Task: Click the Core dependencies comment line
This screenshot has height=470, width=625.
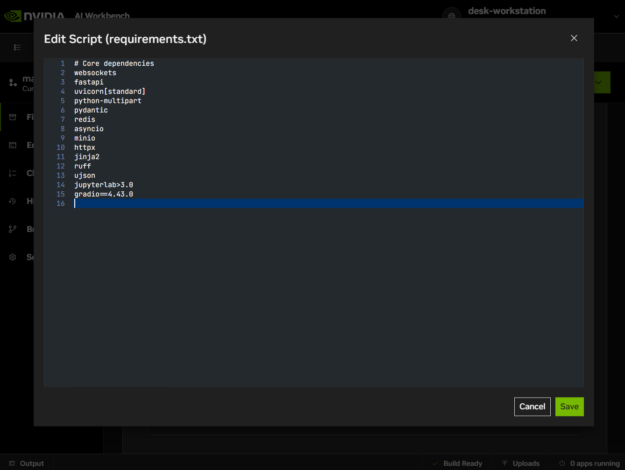Action: click(x=113, y=63)
